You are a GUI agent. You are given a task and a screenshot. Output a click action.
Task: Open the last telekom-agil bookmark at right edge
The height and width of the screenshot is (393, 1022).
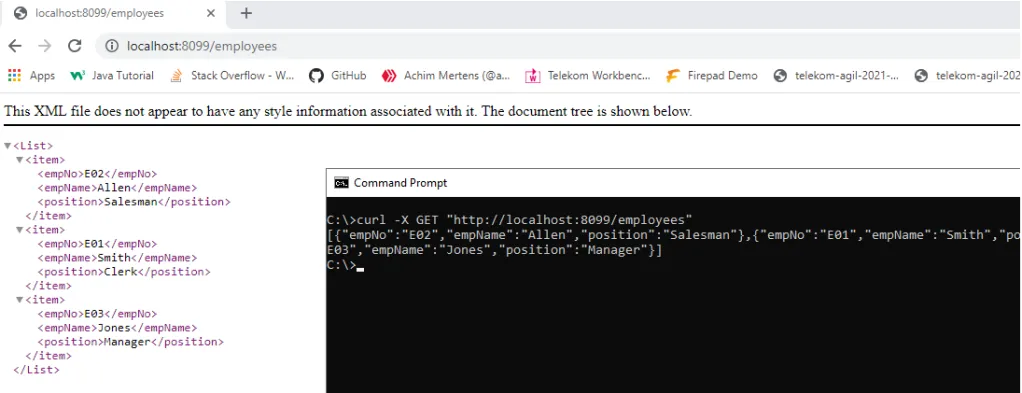coord(968,76)
